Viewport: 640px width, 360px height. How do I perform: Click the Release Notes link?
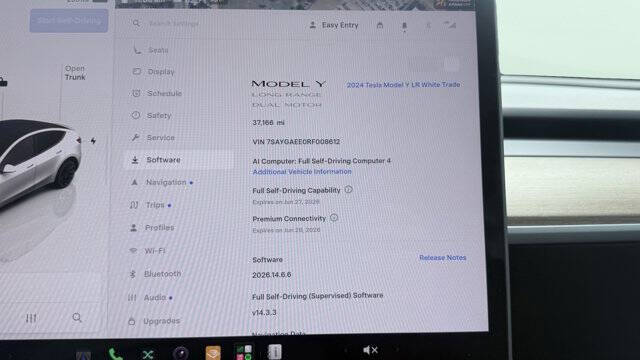click(x=442, y=258)
